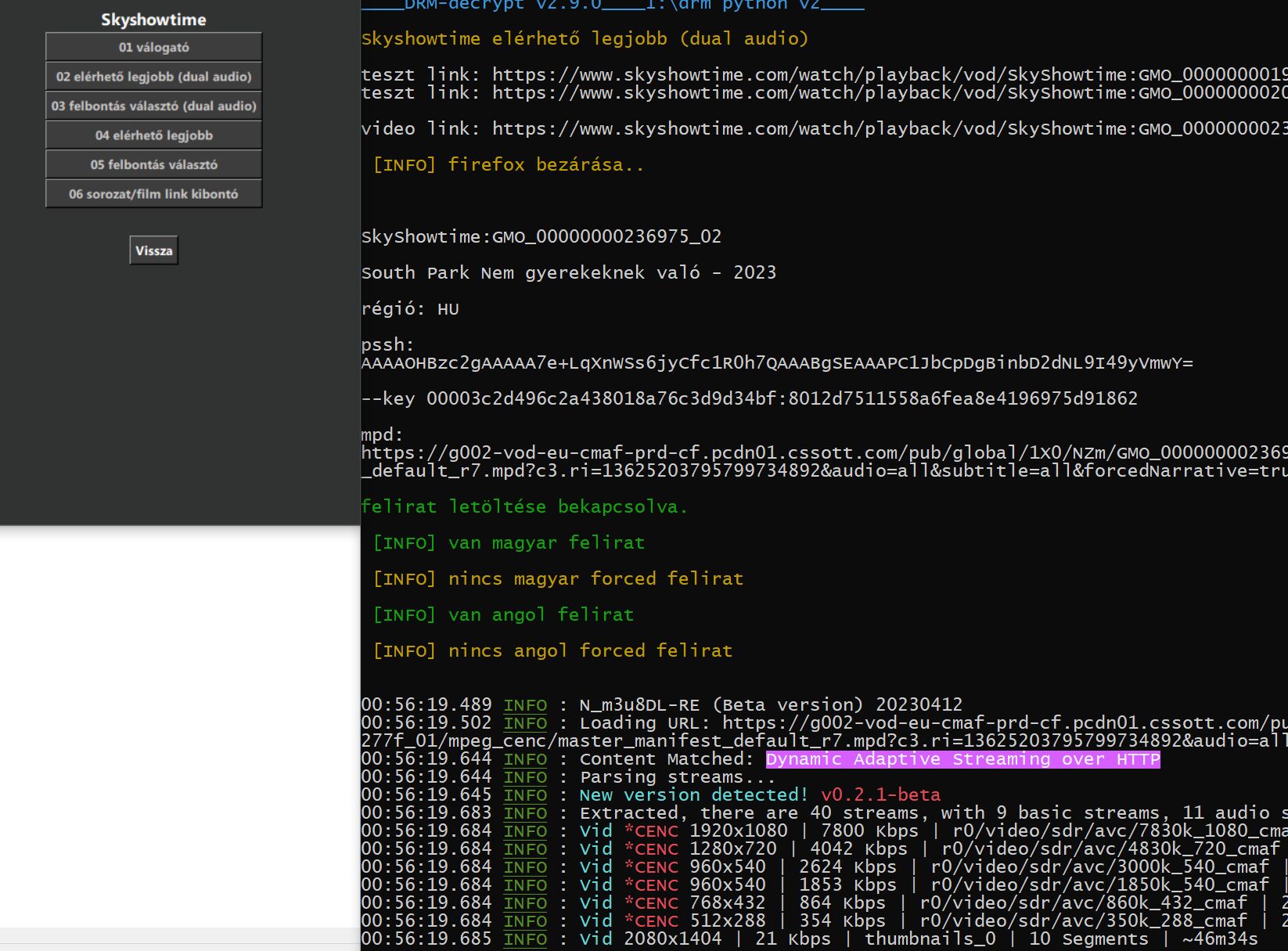Click the DRM-decrypt v2.9.0 title line
The image size is (1288, 951).
(613, 5)
